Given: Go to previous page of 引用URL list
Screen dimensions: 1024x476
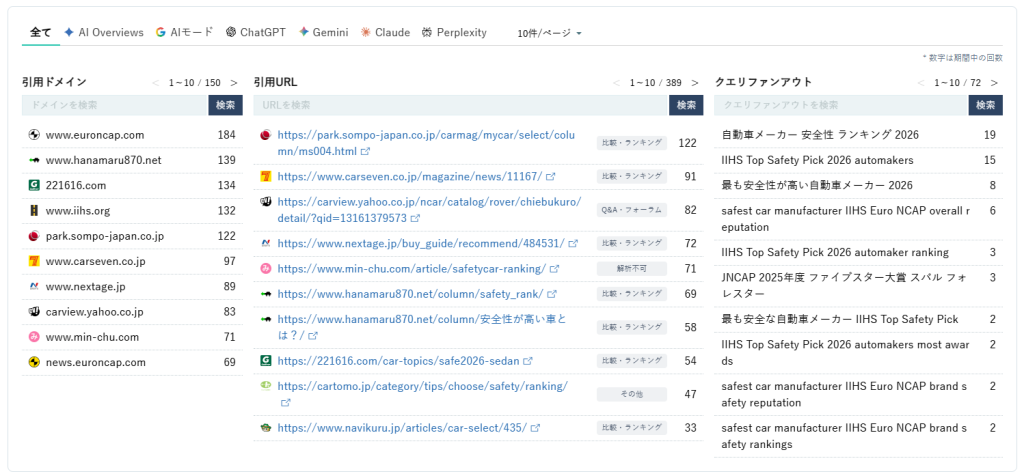Looking at the screenshot, I should tap(616, 83).
